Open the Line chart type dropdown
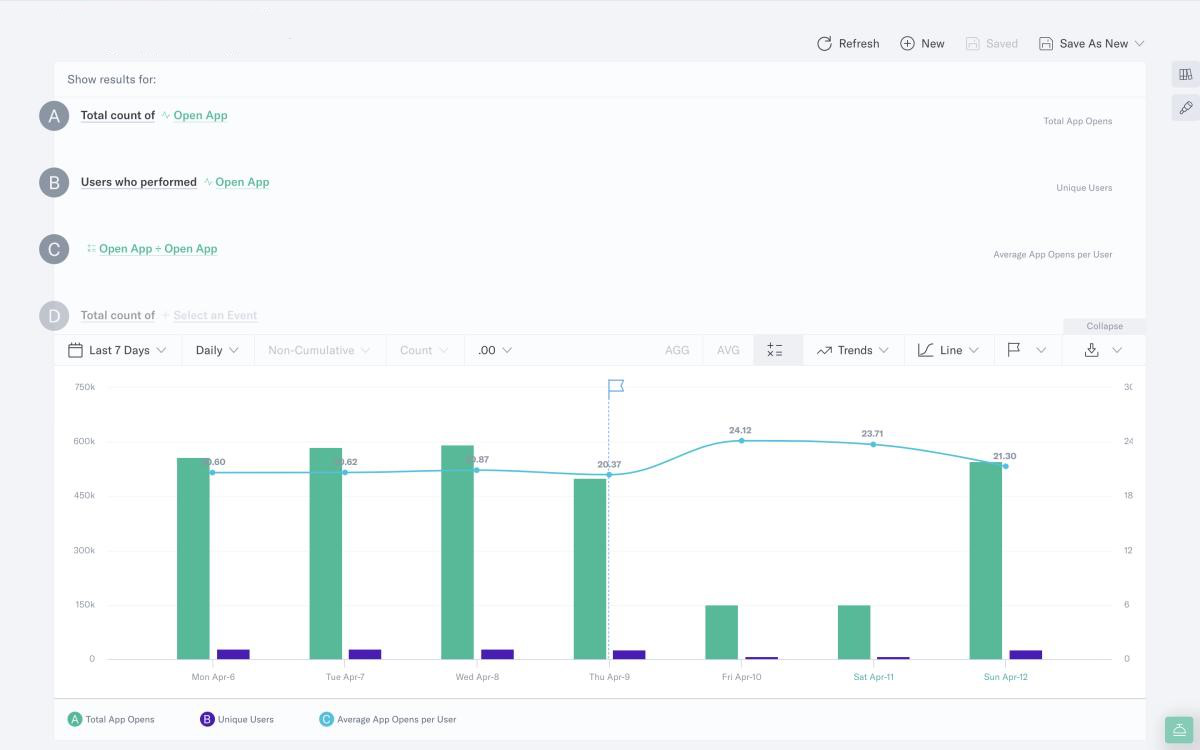This screenshot has width=1200, height=750. (949, 350)
